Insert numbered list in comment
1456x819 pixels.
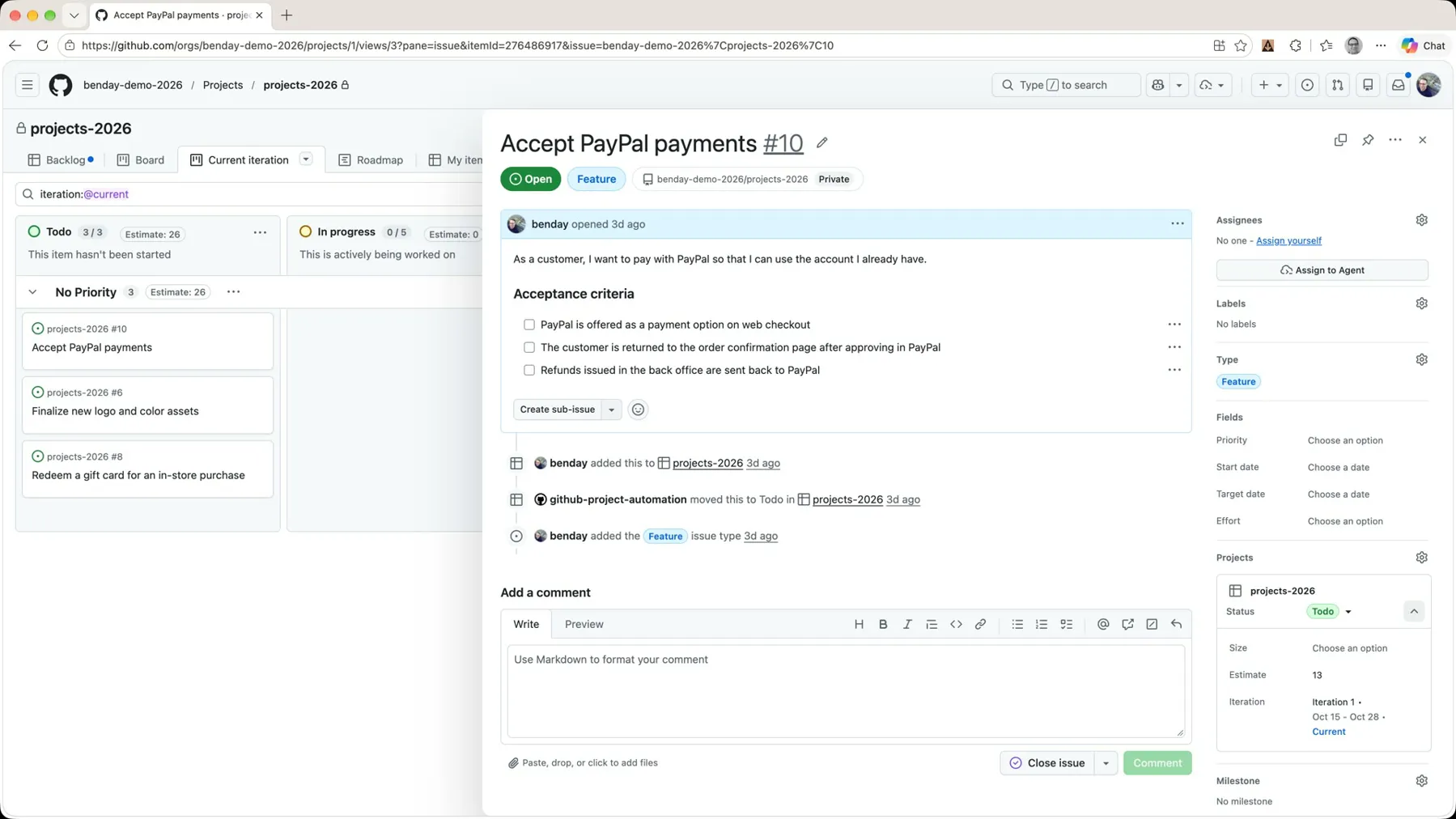1042,624
